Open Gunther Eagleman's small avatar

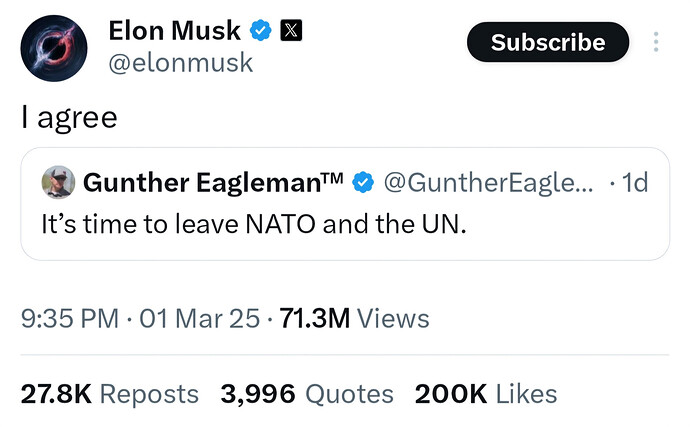coord(58,182)
